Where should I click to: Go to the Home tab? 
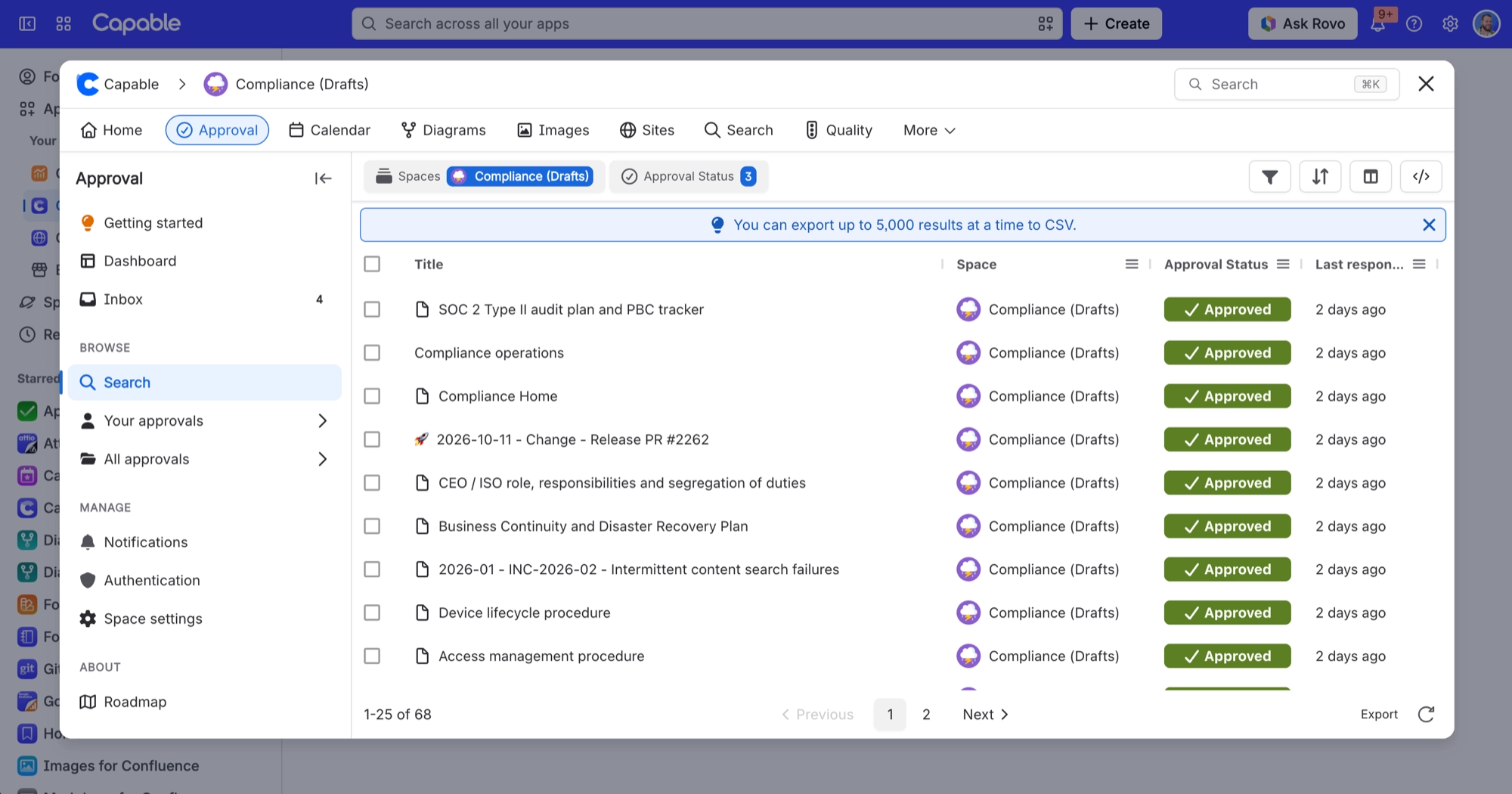[x=111, y=131]
